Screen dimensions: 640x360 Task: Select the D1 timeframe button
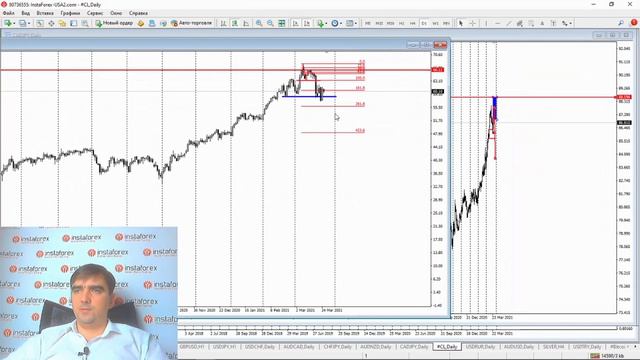424,23
